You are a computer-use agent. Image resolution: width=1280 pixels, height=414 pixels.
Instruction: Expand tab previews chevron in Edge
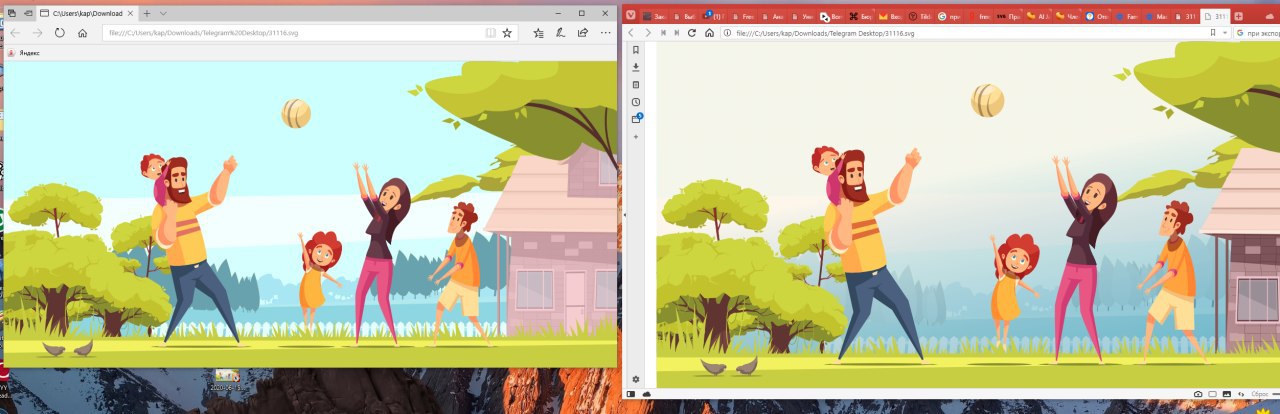coord(163,13)
